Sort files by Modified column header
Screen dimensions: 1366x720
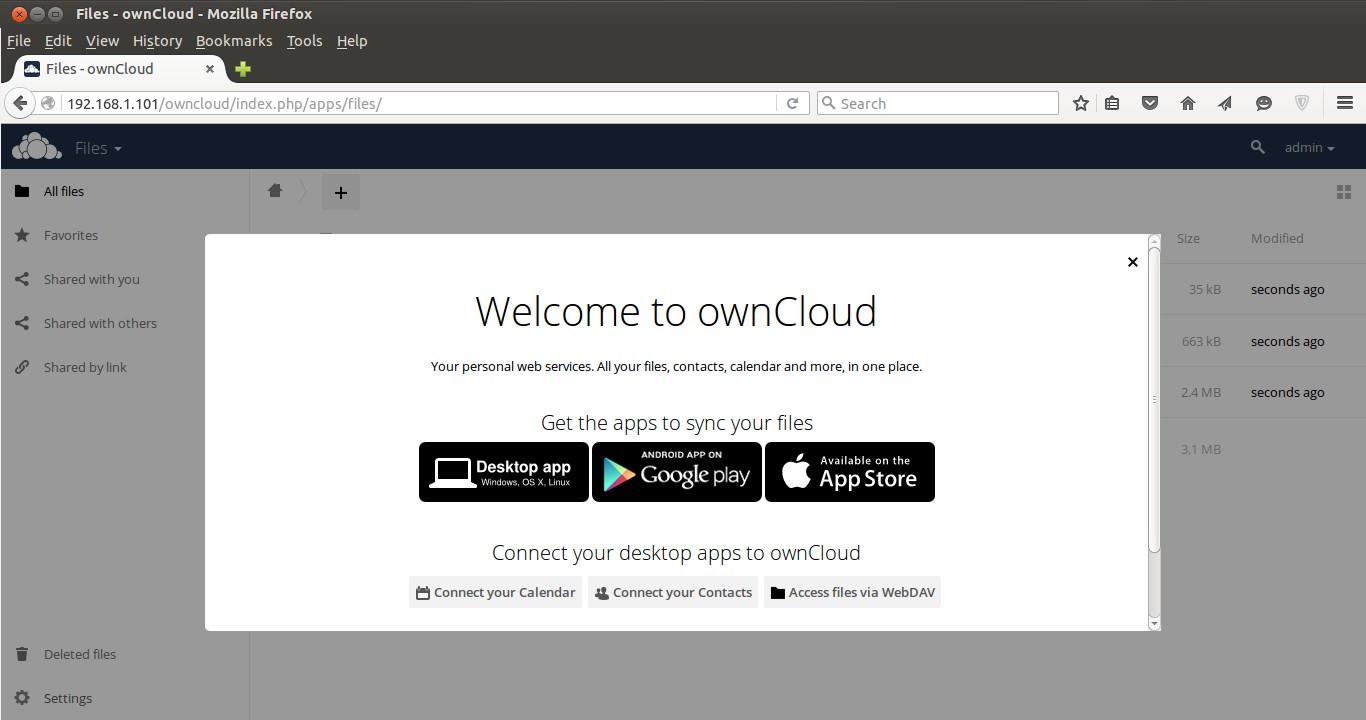tap(1277, 238)
